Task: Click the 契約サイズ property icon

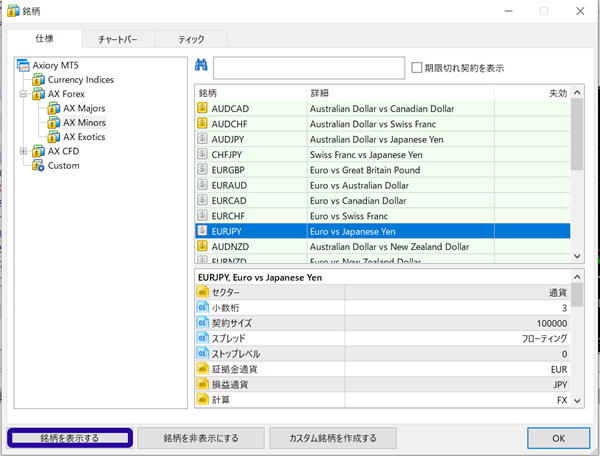Action: tap(203, 323)
